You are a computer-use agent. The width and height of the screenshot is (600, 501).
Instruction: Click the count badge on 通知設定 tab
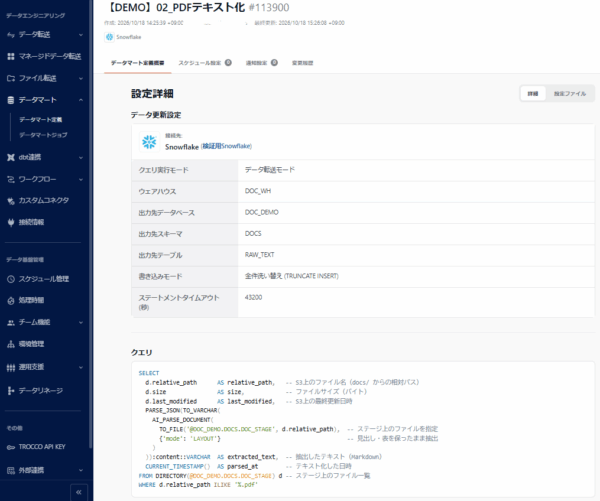[274, 63]
